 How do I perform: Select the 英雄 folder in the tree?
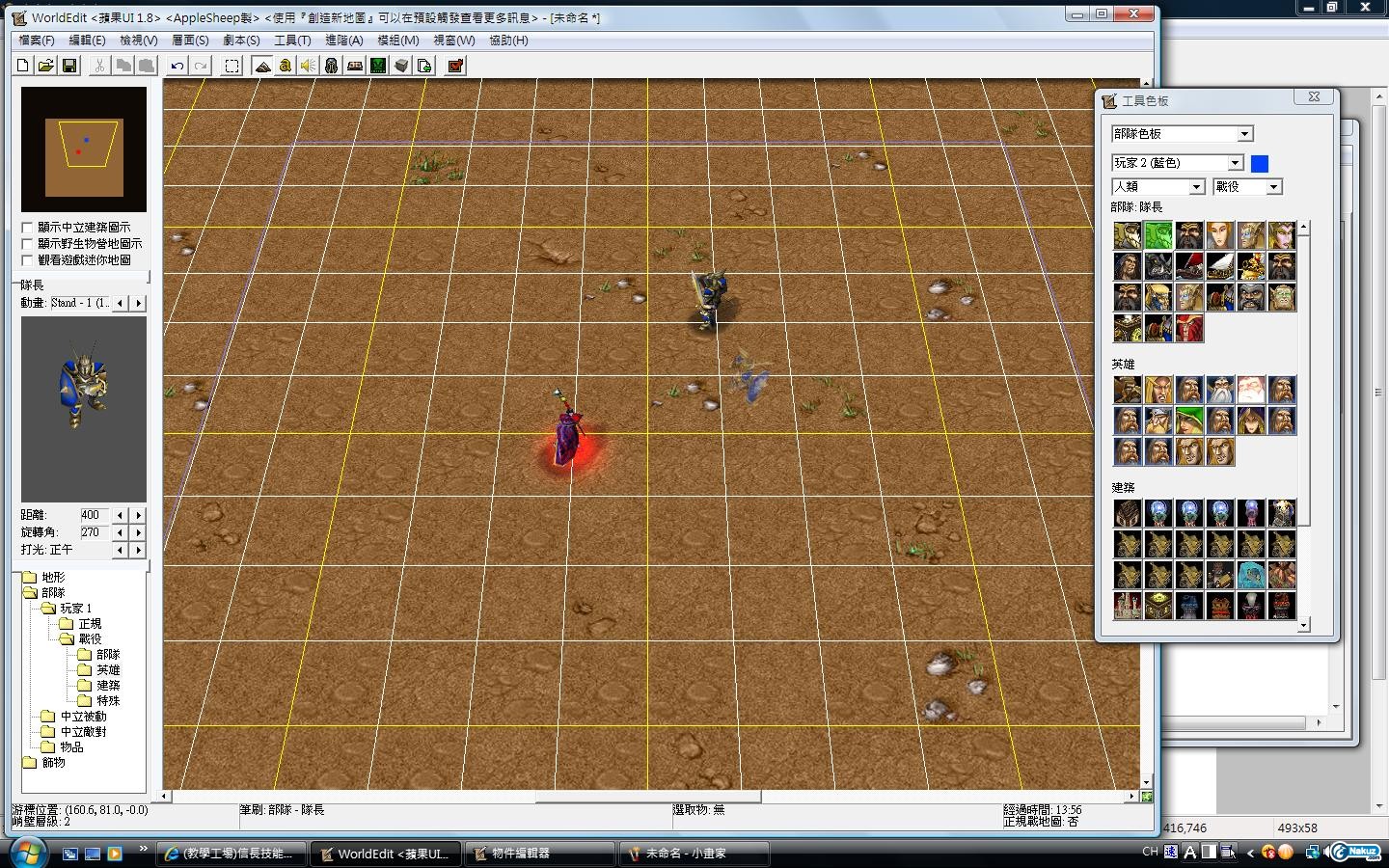[x=98, y=670]
